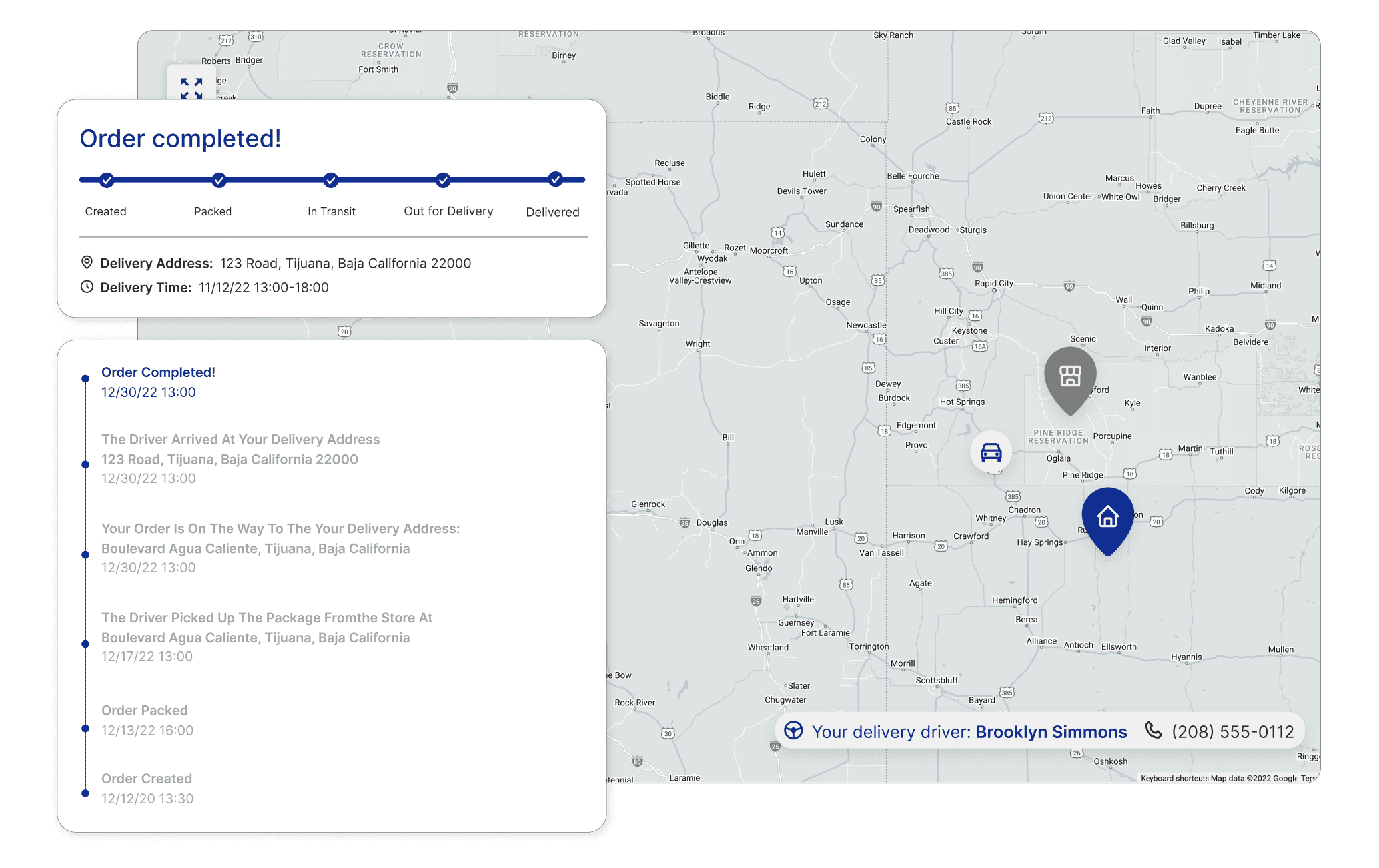This screenshot has width=1379, height=868.
Task: Select the Packed step checkmark
Action: (x=219, y=180)
